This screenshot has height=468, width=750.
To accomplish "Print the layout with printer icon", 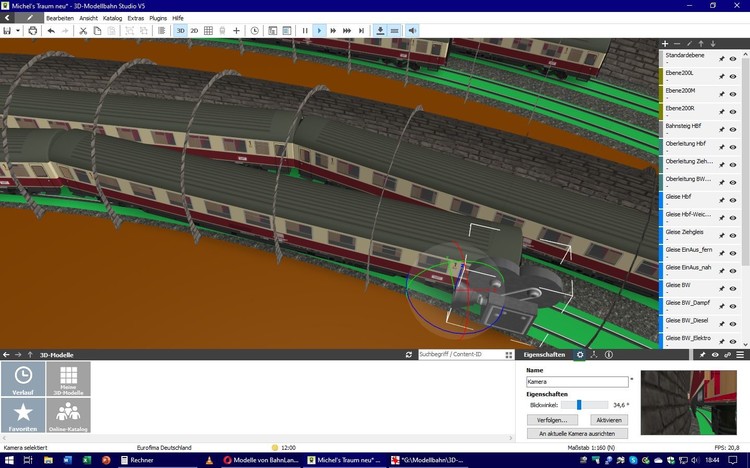I will coord(33,31).
